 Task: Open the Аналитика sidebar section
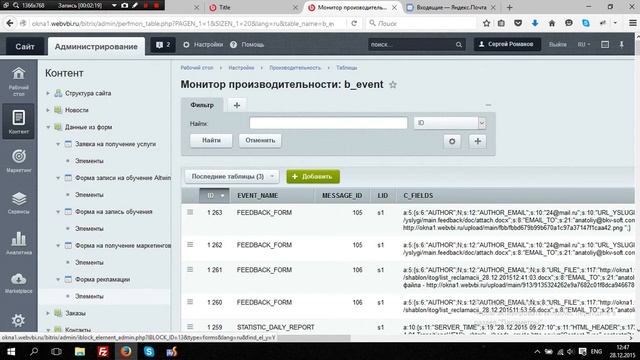tap(18, 243)
